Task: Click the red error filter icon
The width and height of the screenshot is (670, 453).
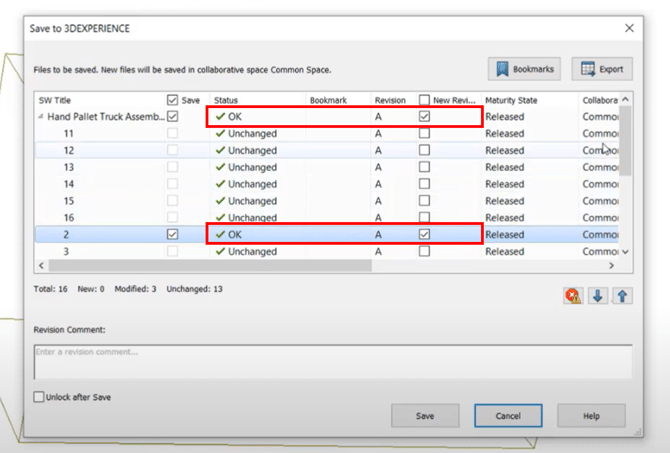Action: point(573,295)
